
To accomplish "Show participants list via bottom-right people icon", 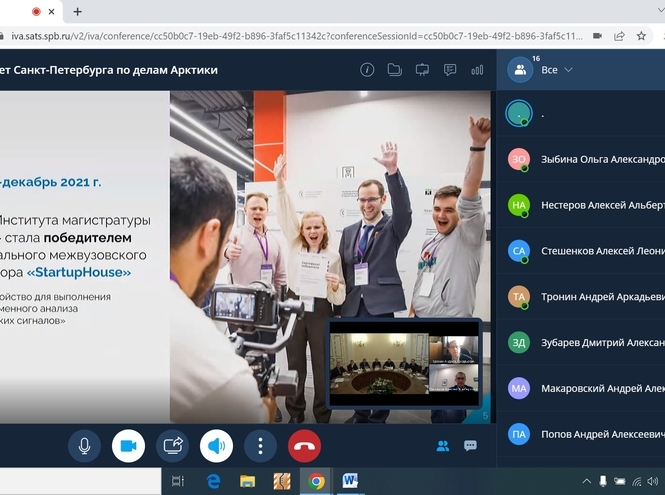I will click(443, 446).
